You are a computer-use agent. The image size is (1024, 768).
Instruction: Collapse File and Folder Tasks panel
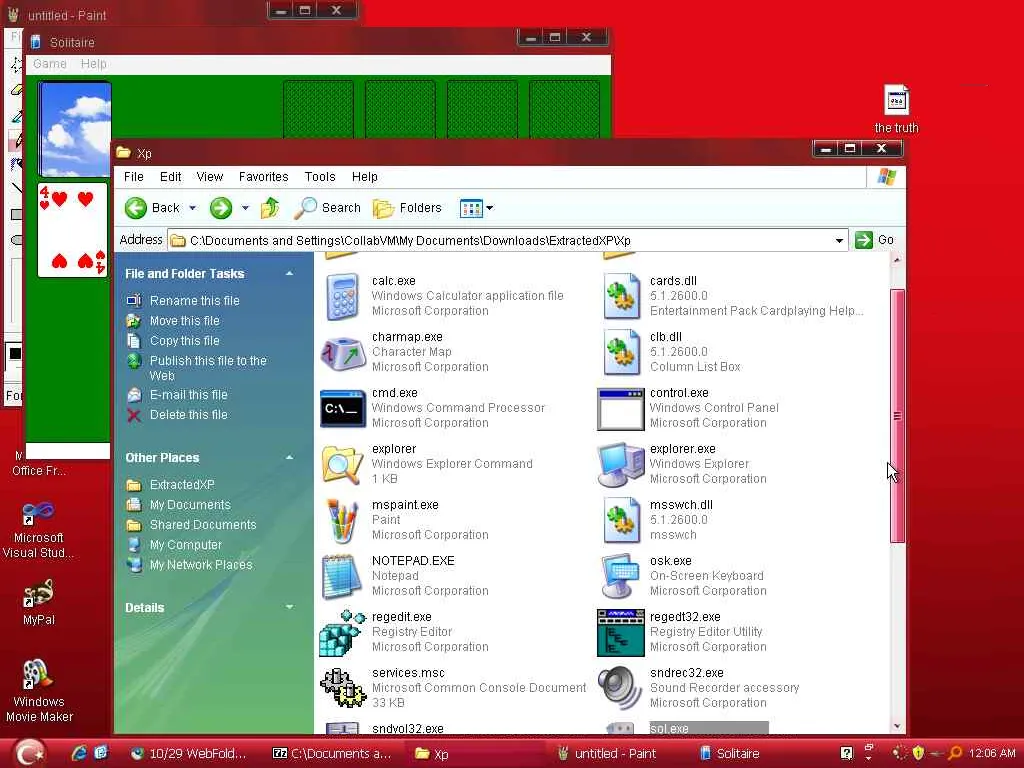[289, 274]
